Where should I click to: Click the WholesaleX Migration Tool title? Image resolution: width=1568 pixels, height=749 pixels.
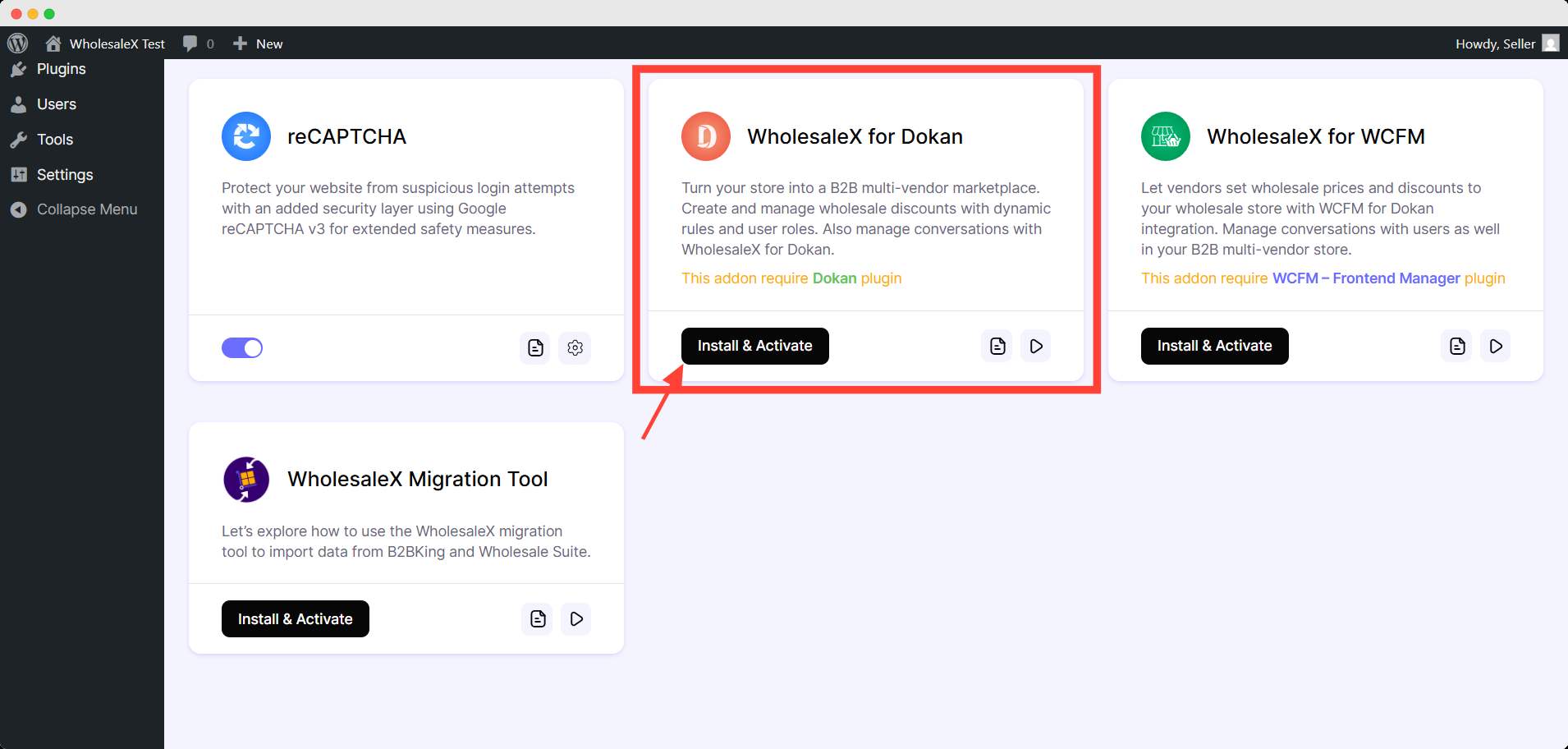pyautogui.click(x=418, y=479)
